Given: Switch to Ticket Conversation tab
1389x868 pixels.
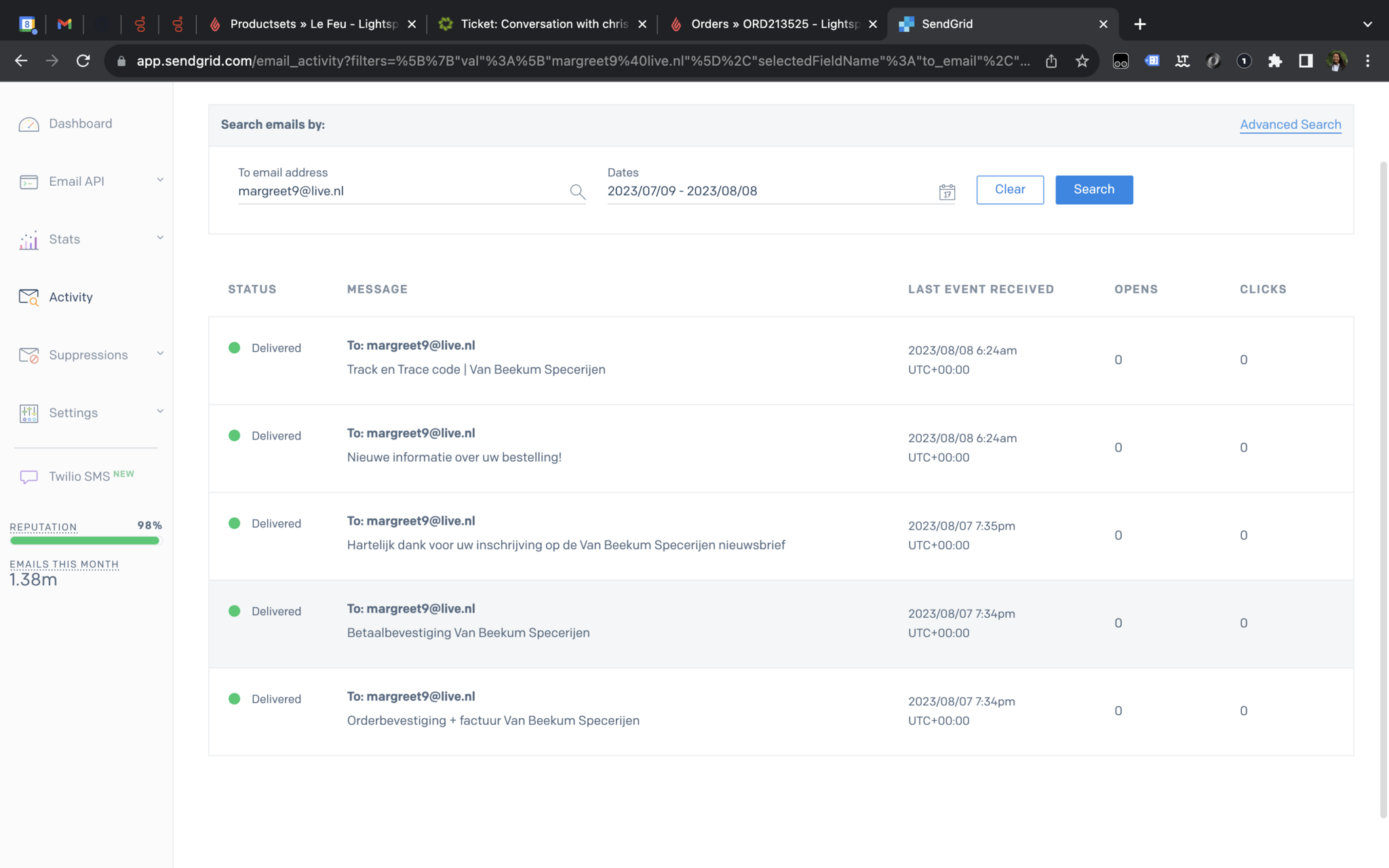Looking at the screenshot, I should click(544, 24).
